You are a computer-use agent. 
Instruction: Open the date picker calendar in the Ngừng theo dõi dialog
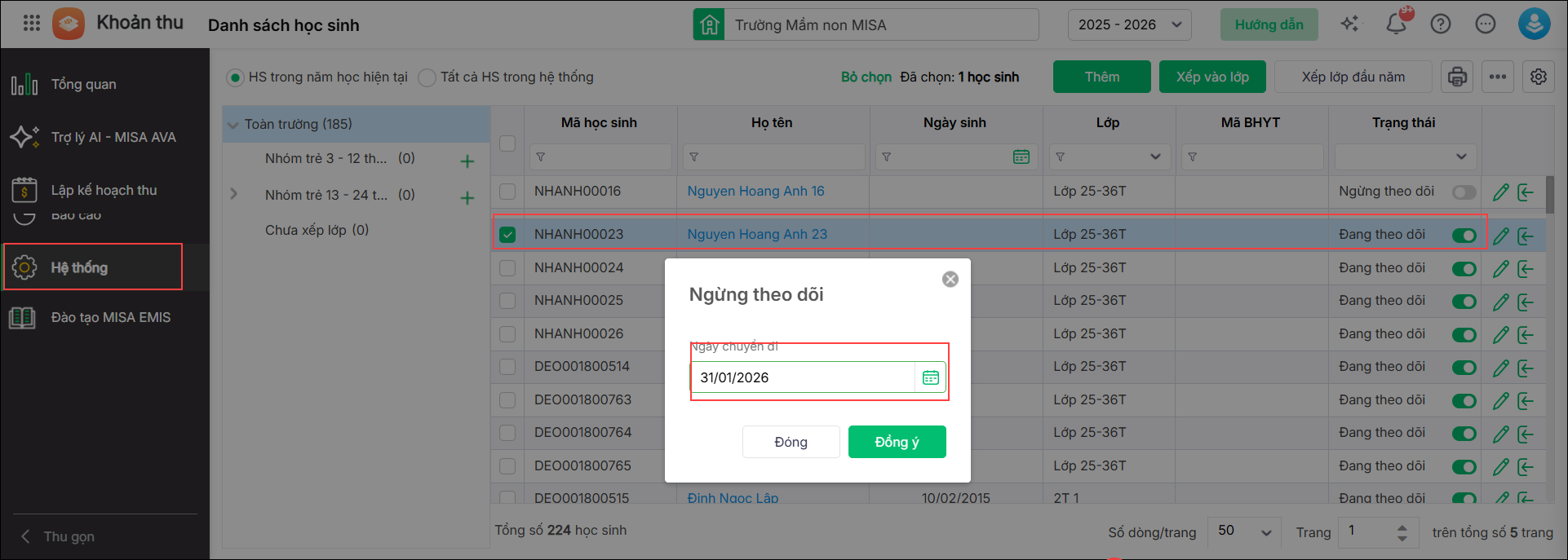click(x=931, y=377)
